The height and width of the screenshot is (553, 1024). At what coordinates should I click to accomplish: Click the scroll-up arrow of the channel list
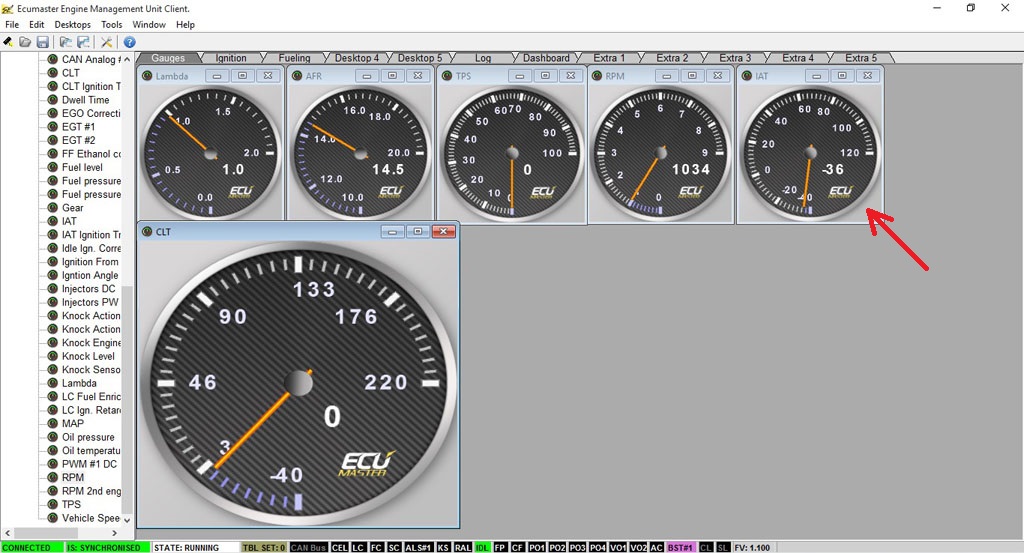click(x=126, y=58)
